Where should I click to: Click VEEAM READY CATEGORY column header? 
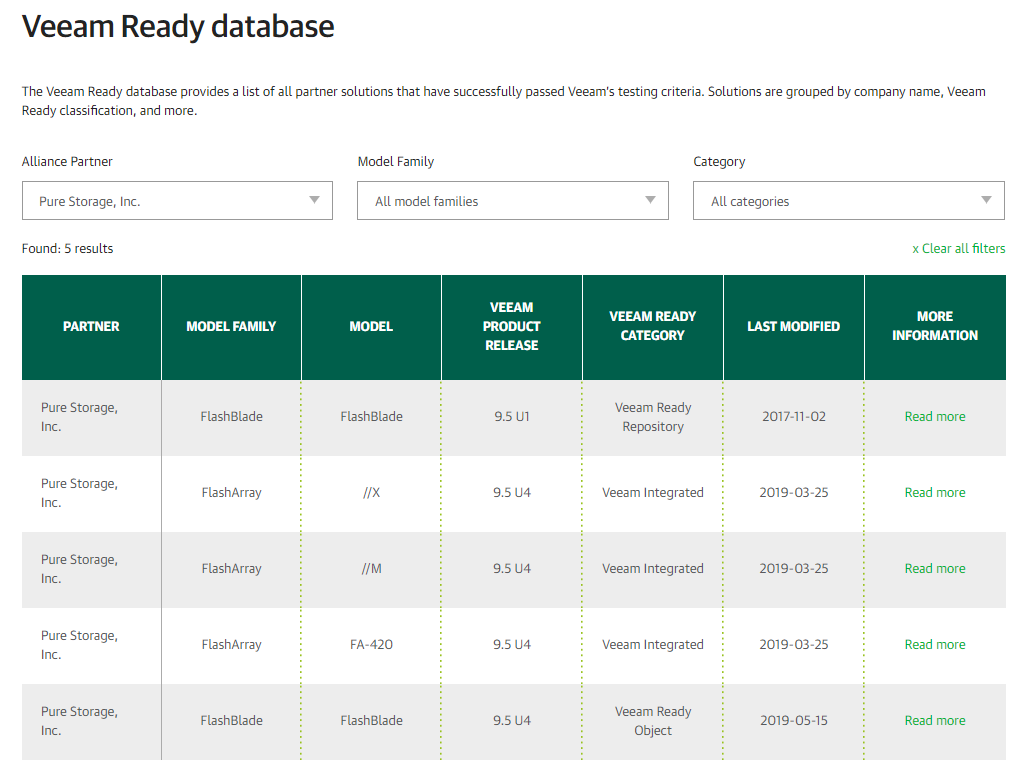click(x=653, y=327)
